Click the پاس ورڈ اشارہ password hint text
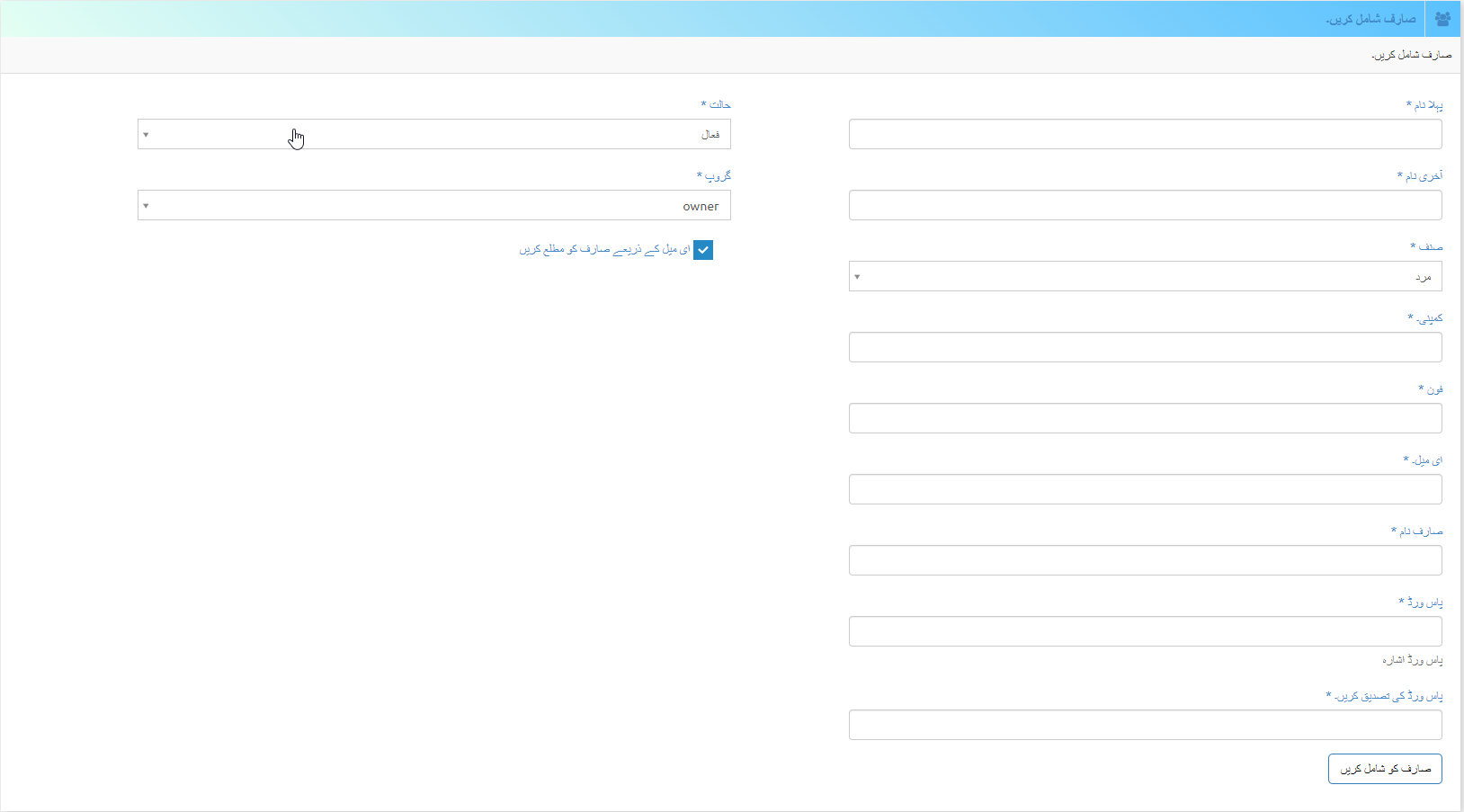 [1412, 660]
